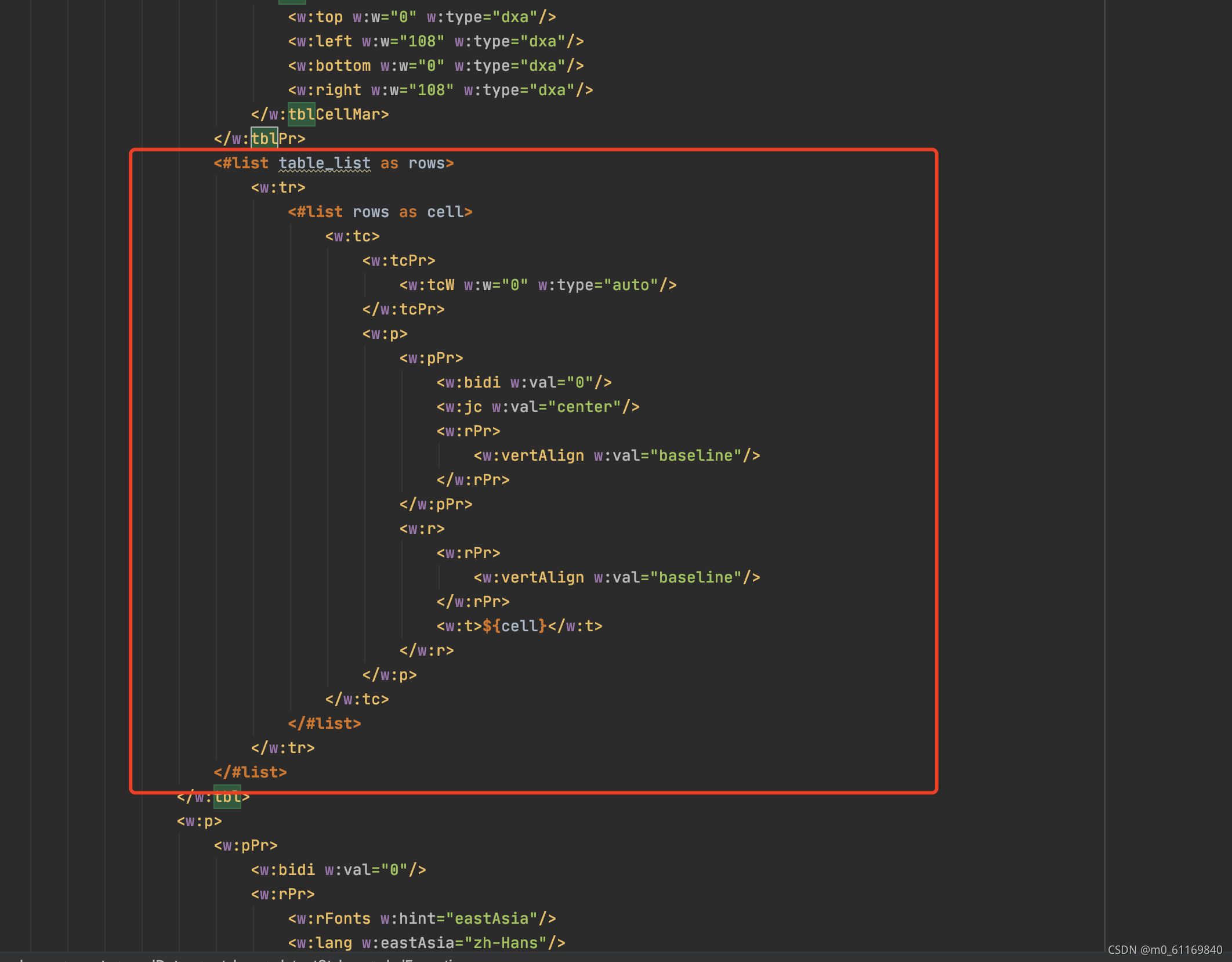Click the closing w:tcPr tag
The image size is (1232, 962).
[403, 310]
